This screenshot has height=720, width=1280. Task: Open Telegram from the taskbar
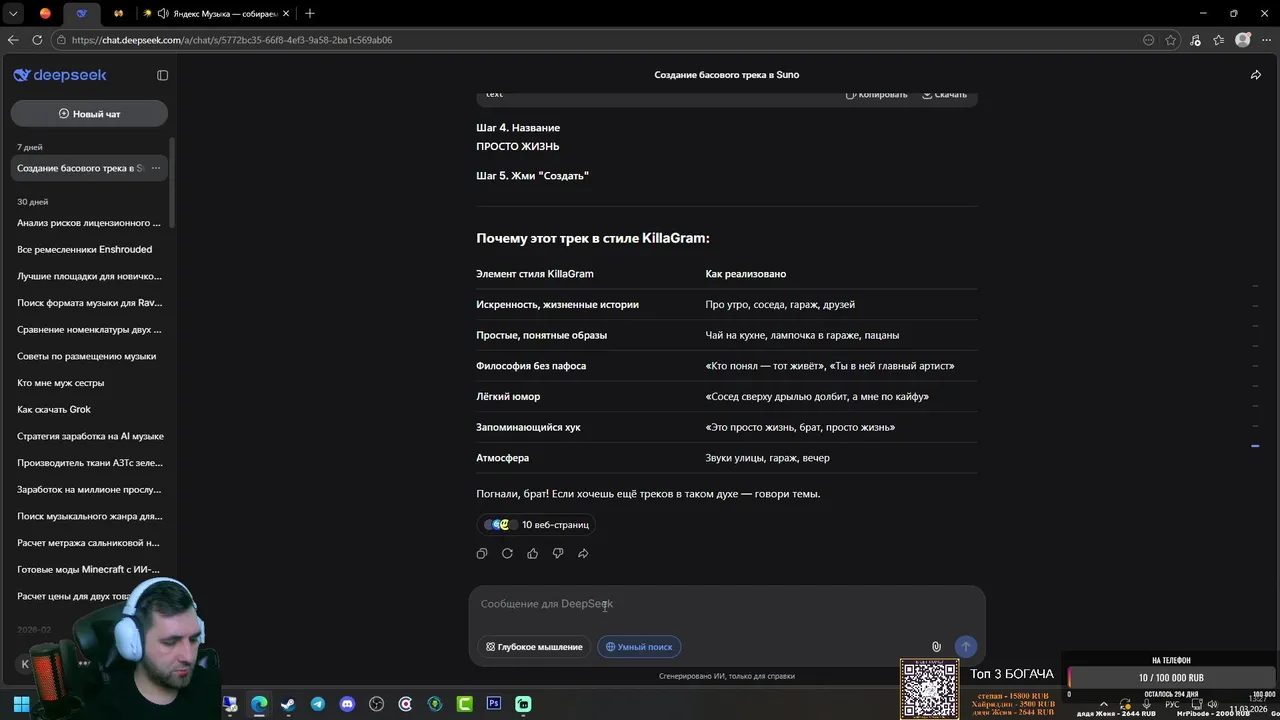(318, 704)
